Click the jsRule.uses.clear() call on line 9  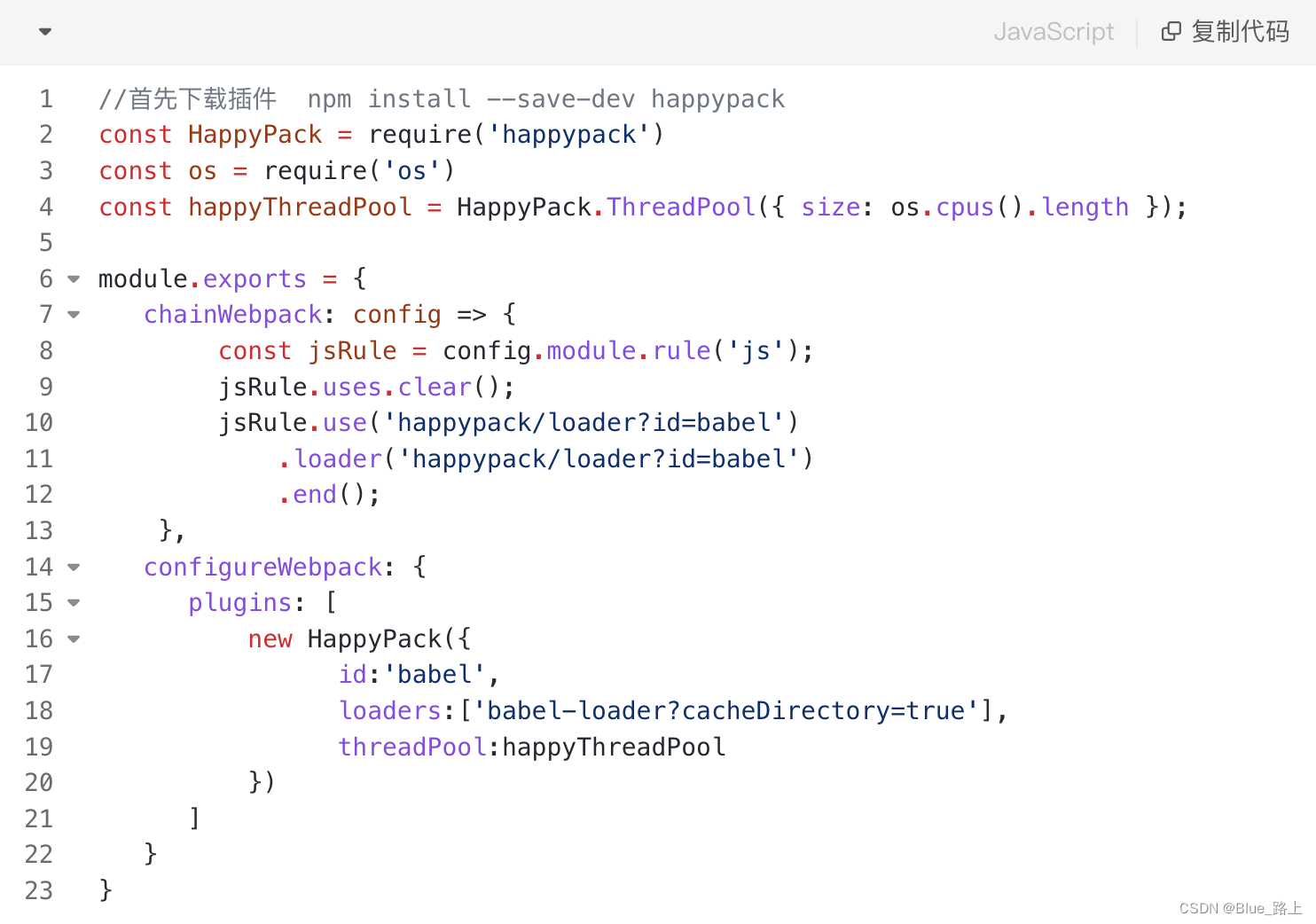364,387
